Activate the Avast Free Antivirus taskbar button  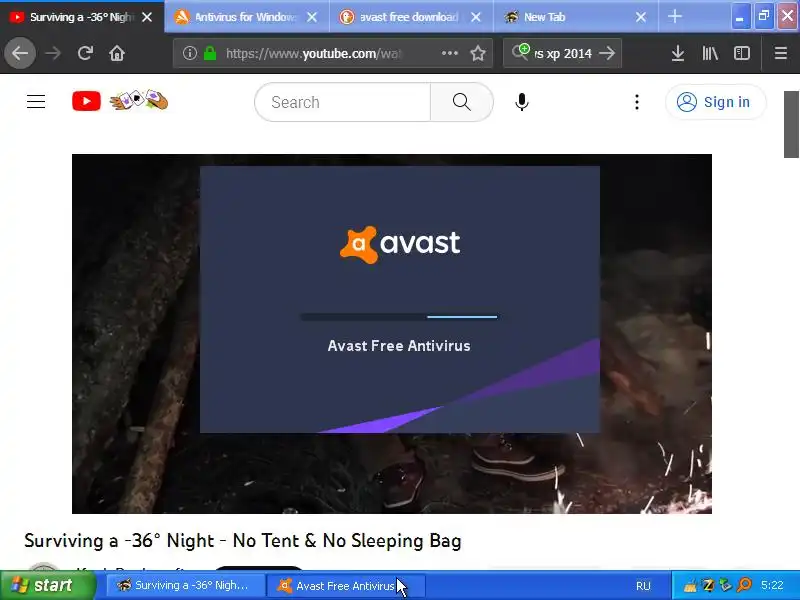click(346, 585)
